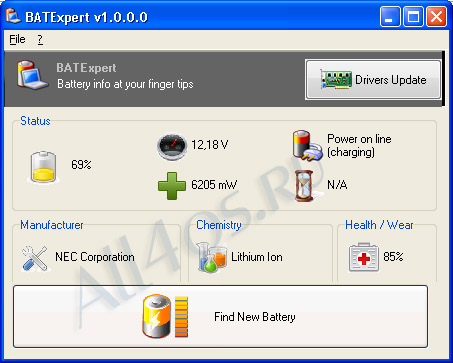Screen dimensions: 453x363
Task: Click the Lithium Ion chemistry text
Action: pos(257,257)
